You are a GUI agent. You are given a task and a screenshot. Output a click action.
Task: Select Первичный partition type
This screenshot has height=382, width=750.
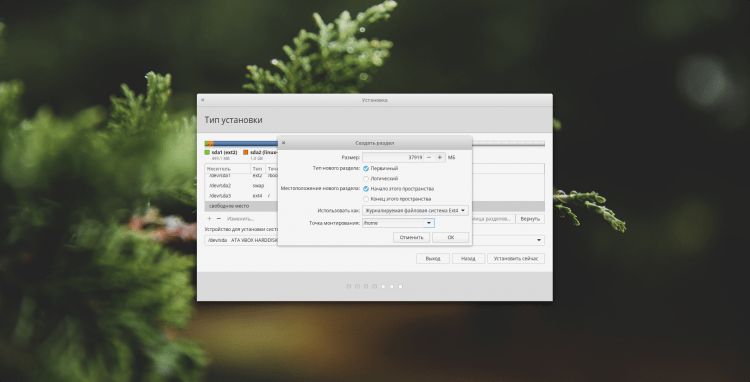pyautogui.click(x=366, y=168)
